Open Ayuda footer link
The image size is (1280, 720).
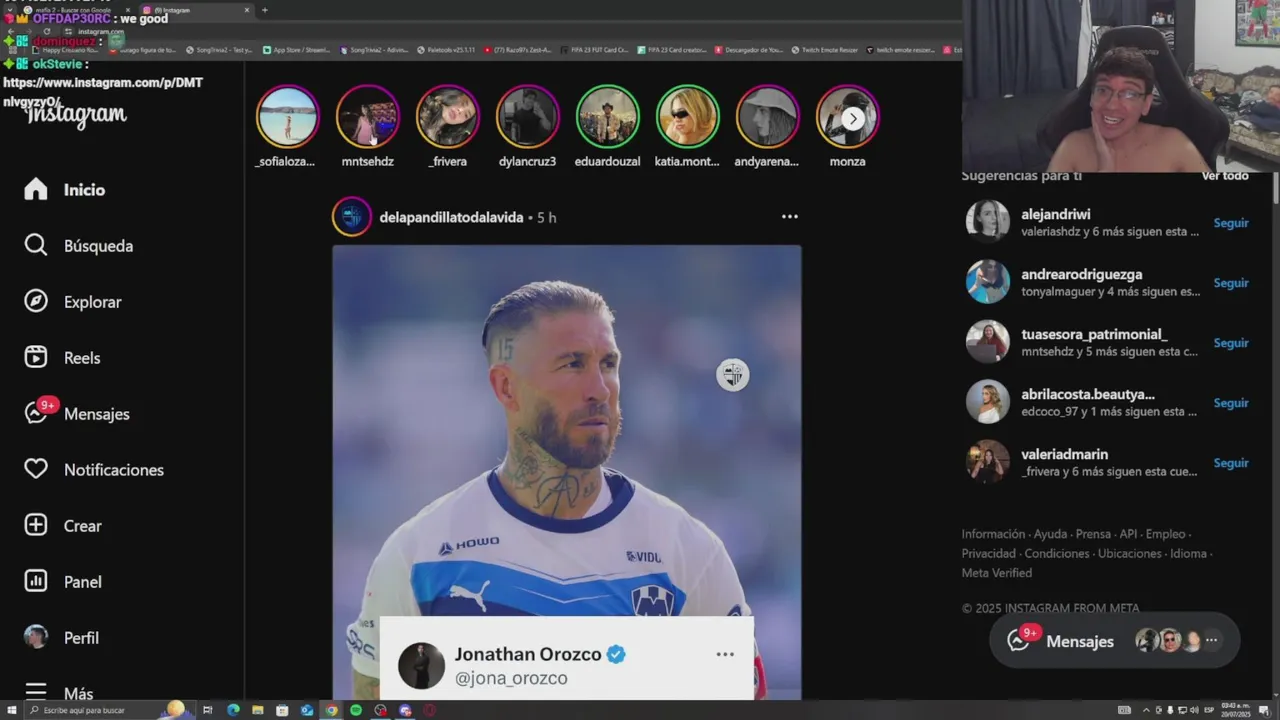pos(1050,534)
